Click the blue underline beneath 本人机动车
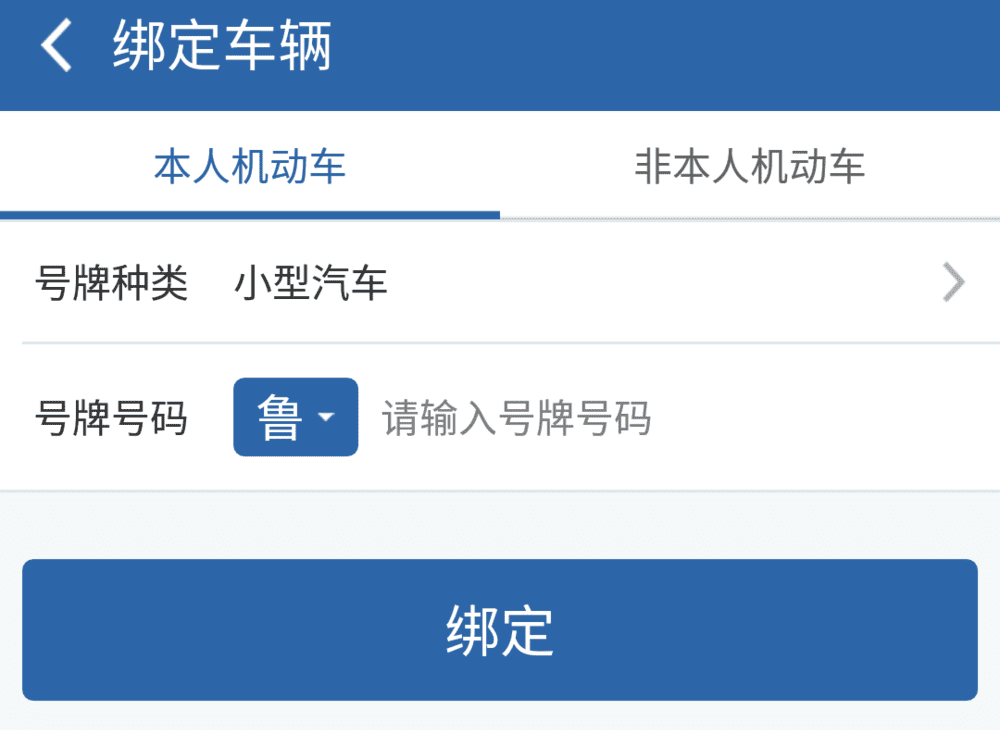The height and width of the screenshot is (730, 1000). tap(250, 215)
